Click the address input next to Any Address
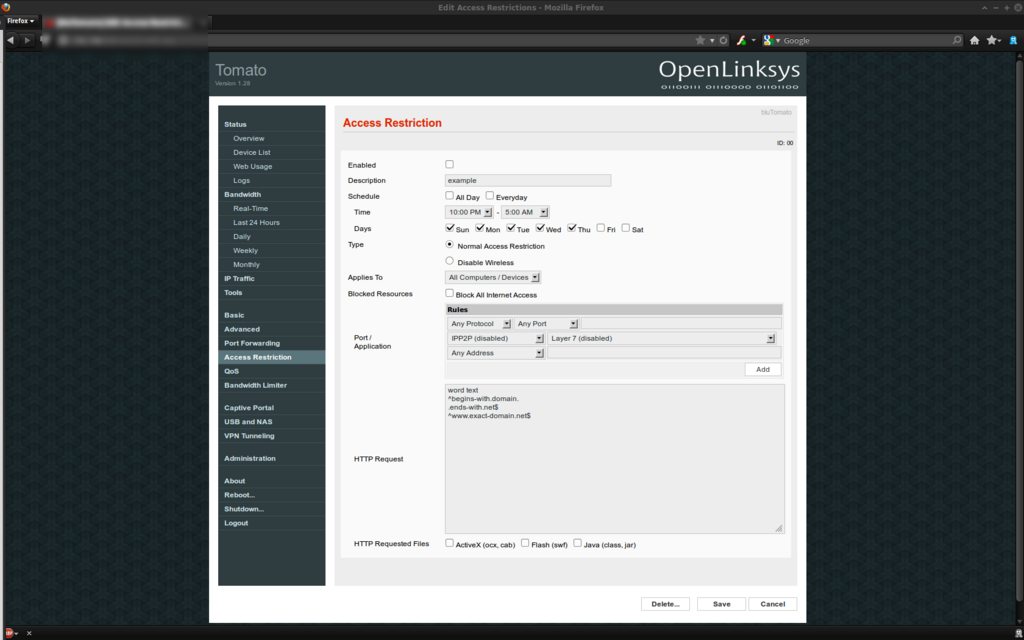The width and height of the screenshot is (1024, 640). coord(664,353)
